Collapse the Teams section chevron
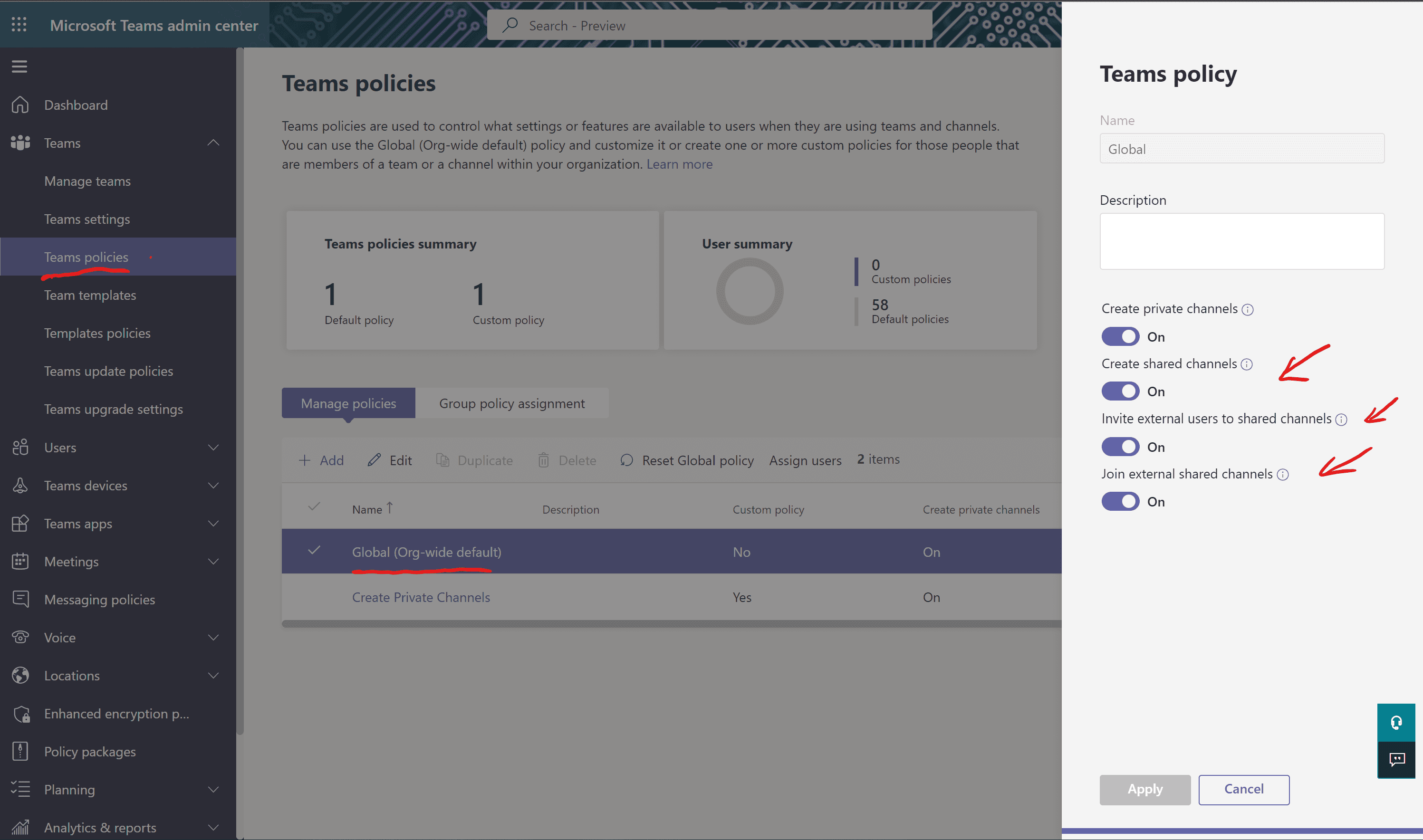Image resolution: width=1423 pixels, height=840 pixels. coord(213,143)
